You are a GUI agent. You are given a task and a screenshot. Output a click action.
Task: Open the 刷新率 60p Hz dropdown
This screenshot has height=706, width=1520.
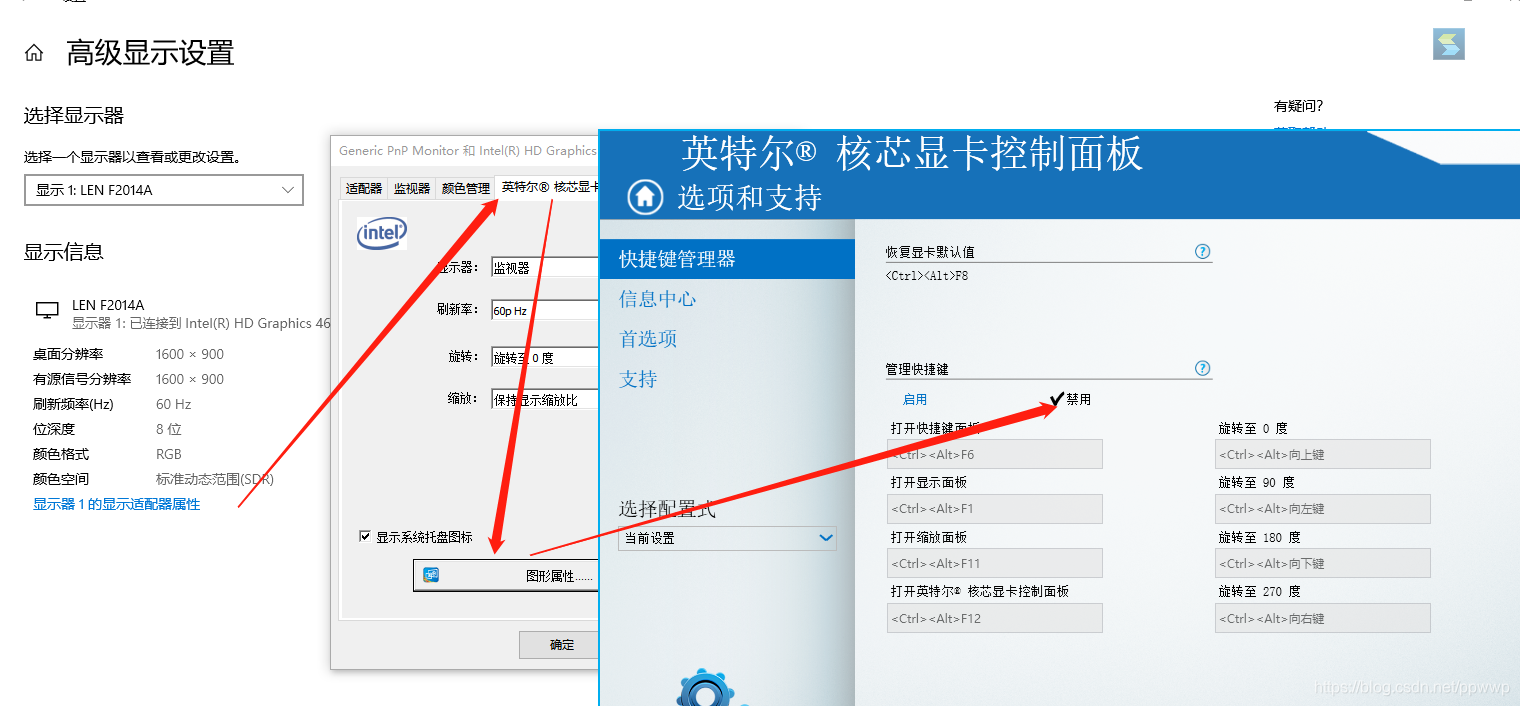click(545, 311)
